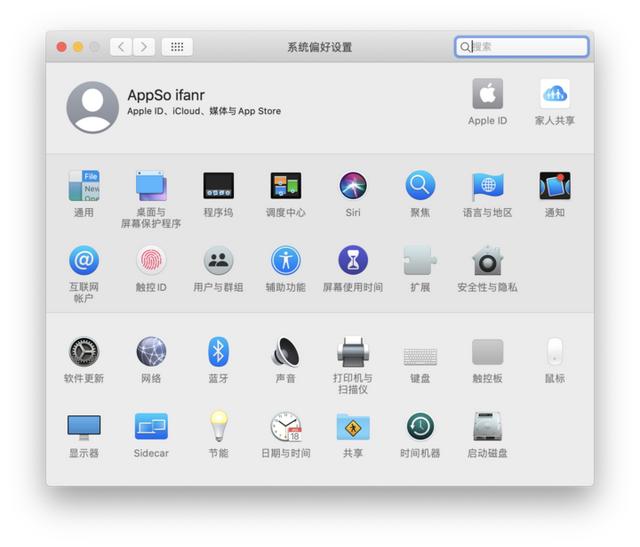Open the 鼠标 Mouse icon
This screenshot has width=640, height=547.
click(555, 351)
